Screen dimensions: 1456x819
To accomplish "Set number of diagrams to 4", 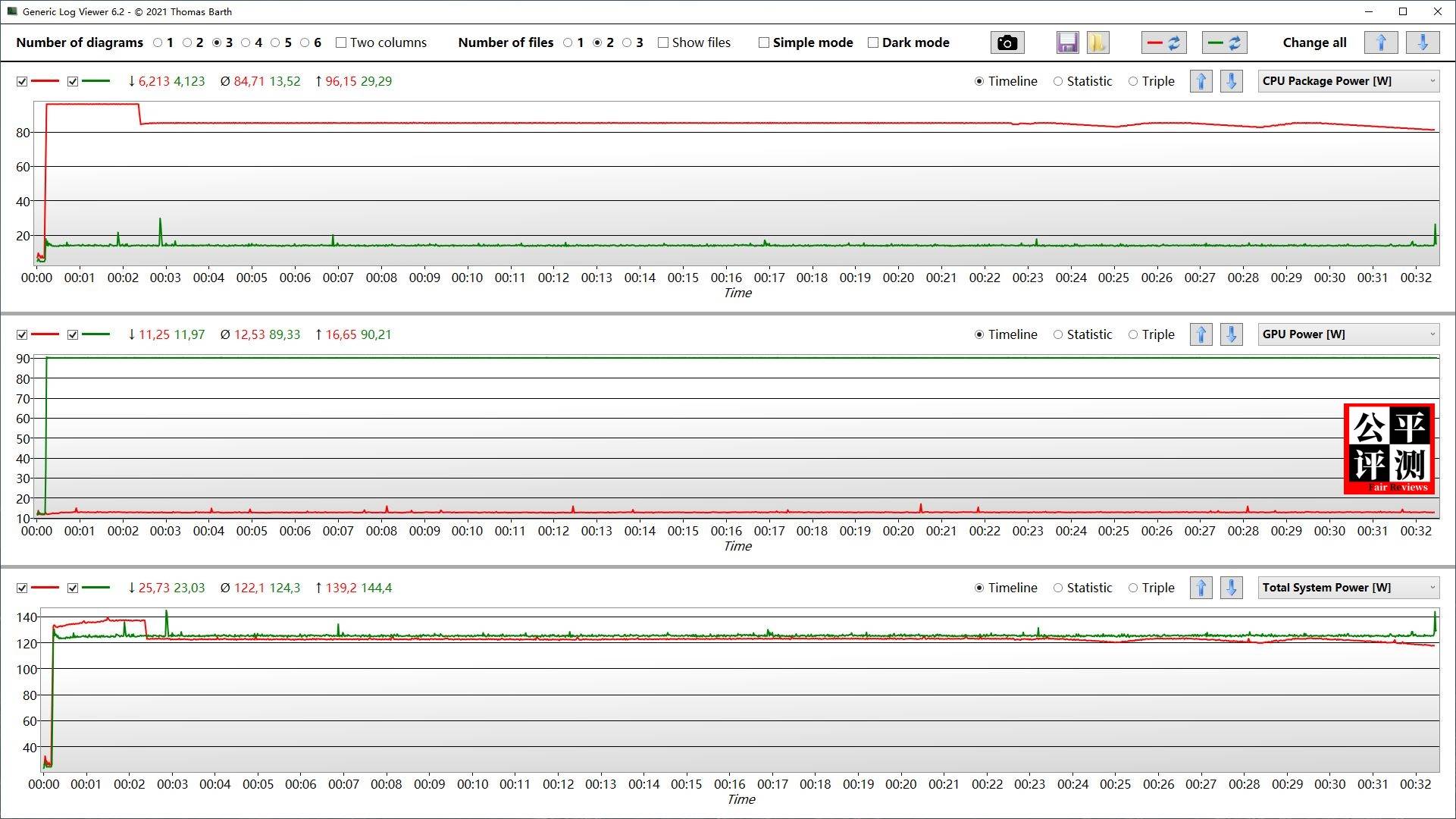I will coord(246,42).
